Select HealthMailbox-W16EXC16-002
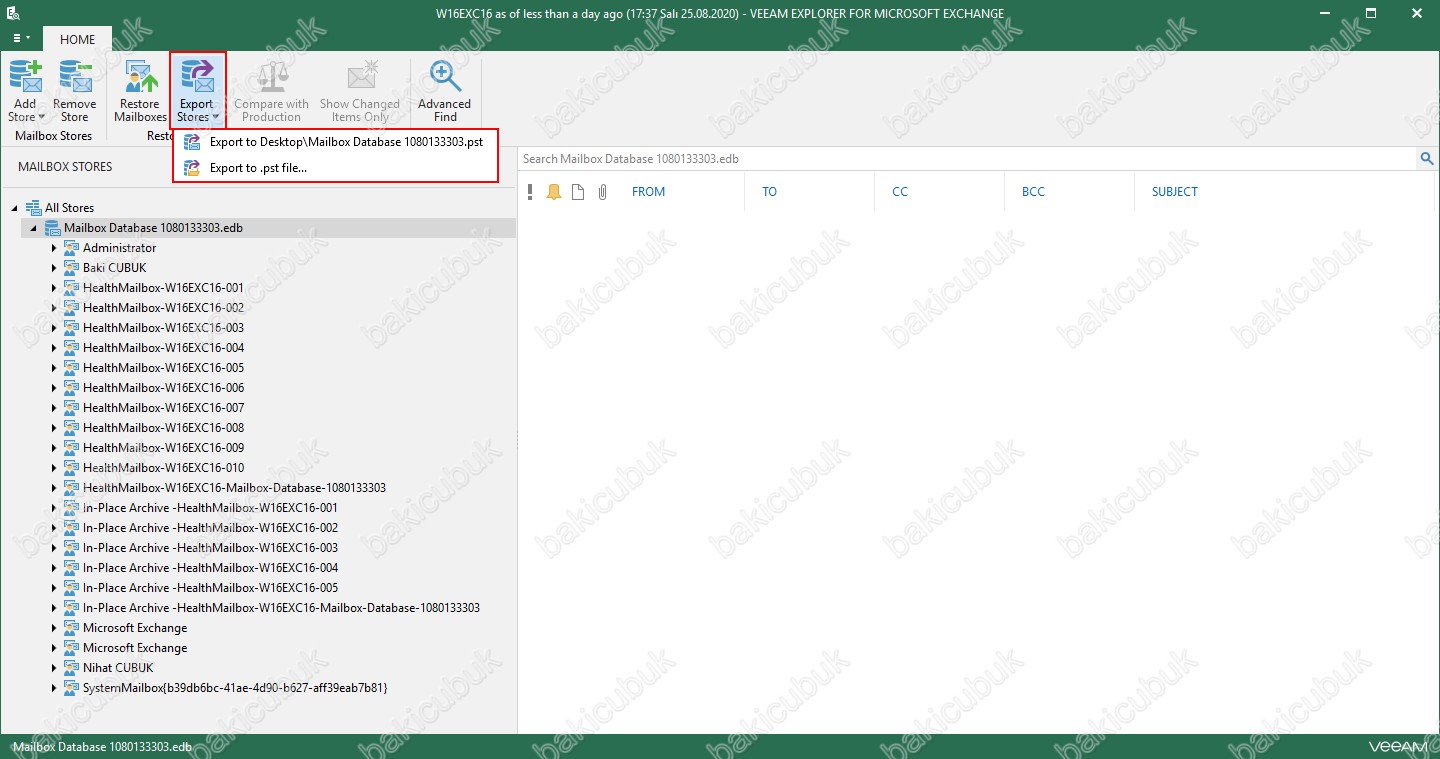Viewport: 1440px width, 759px height. 163,308
